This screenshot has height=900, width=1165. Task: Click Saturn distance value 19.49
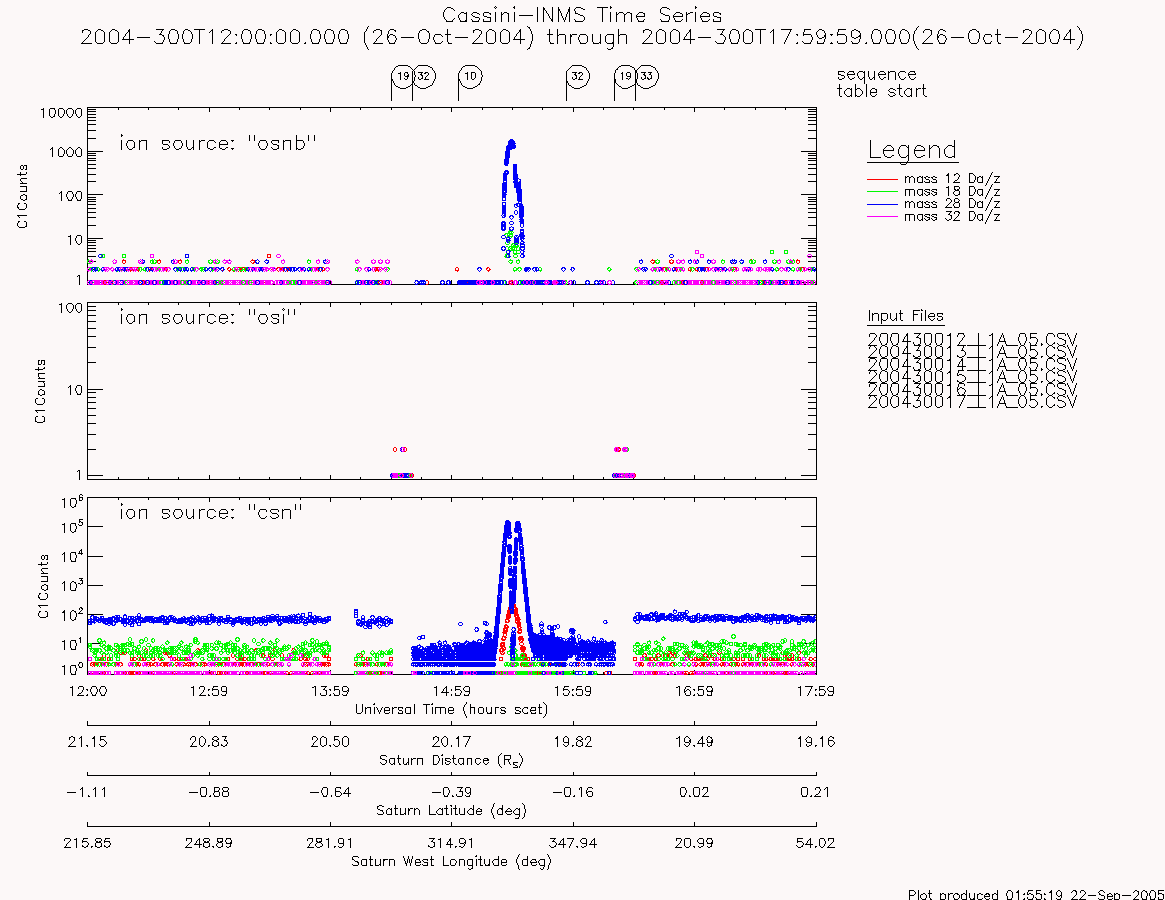(694, 742)
